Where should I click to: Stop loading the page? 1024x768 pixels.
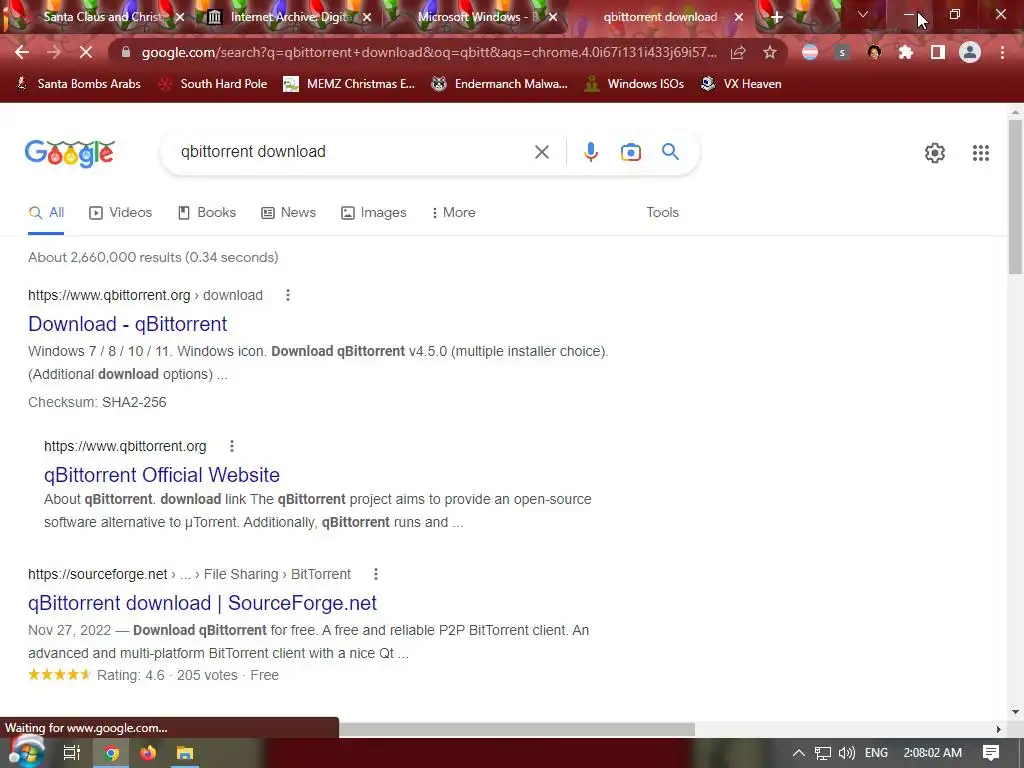86,52
